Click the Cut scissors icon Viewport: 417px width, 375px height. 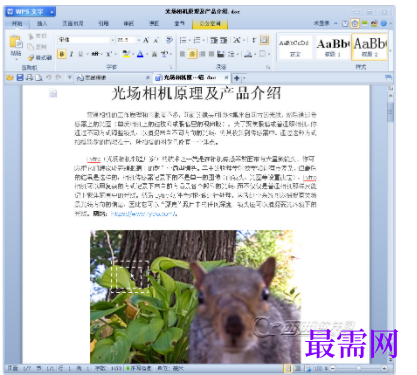coord(31,36)
